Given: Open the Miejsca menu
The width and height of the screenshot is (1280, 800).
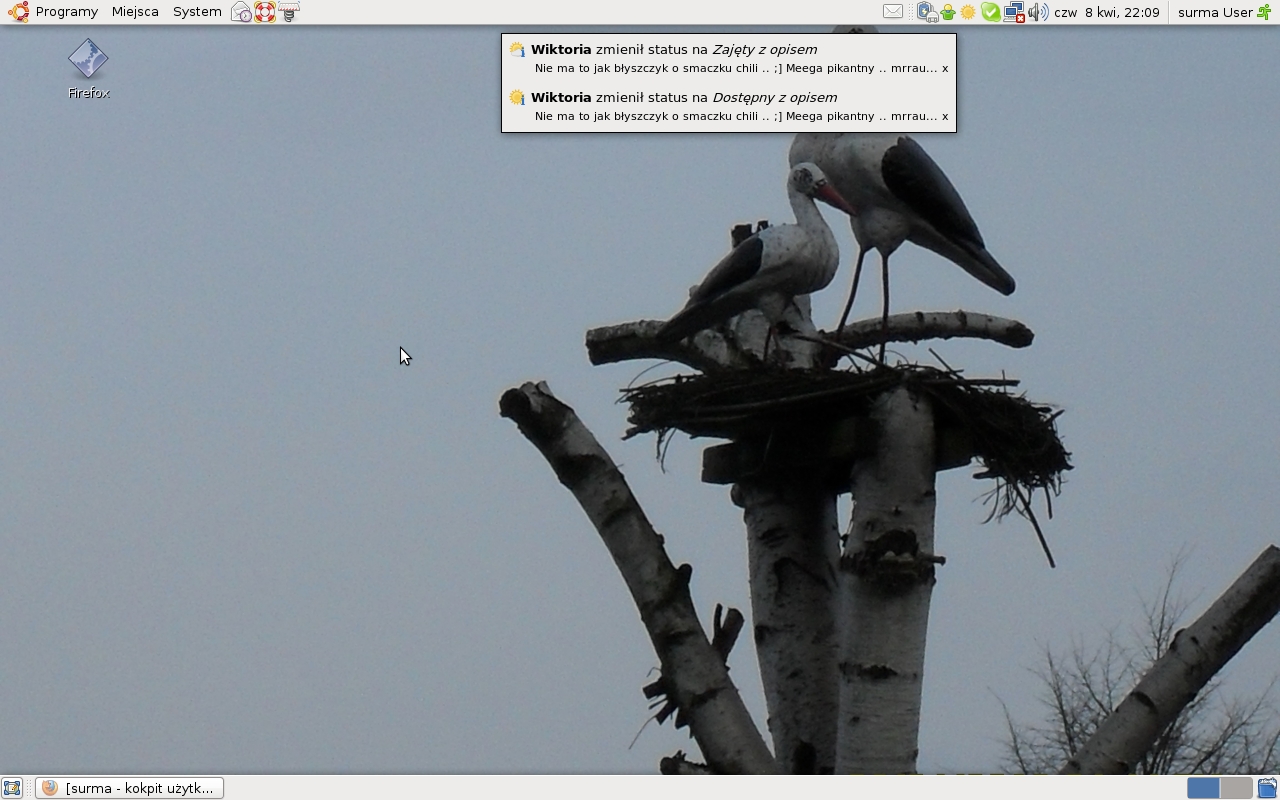Looking at the screenshot, I should (135, 12).
